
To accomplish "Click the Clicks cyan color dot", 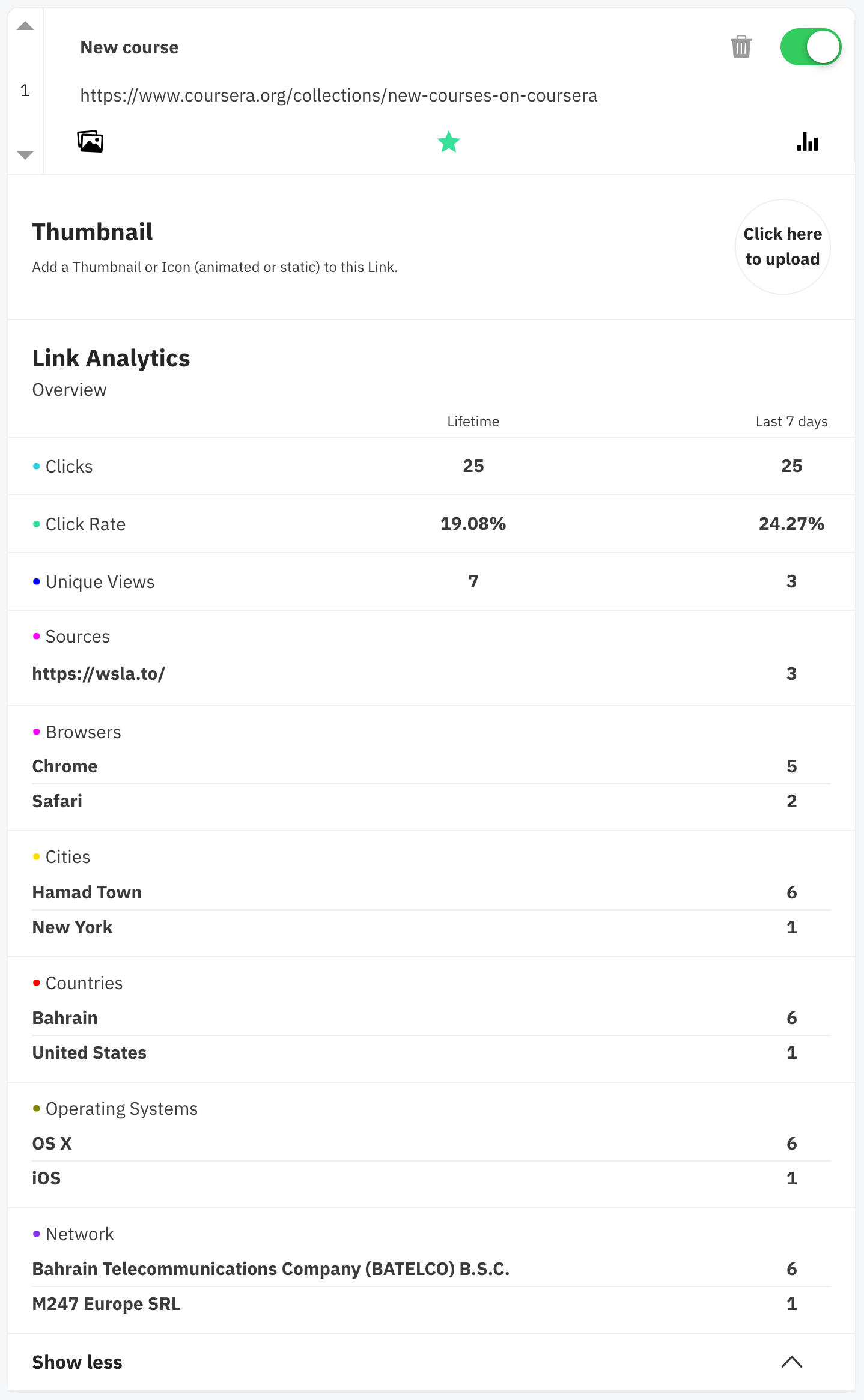I will (x=37, y=466).
